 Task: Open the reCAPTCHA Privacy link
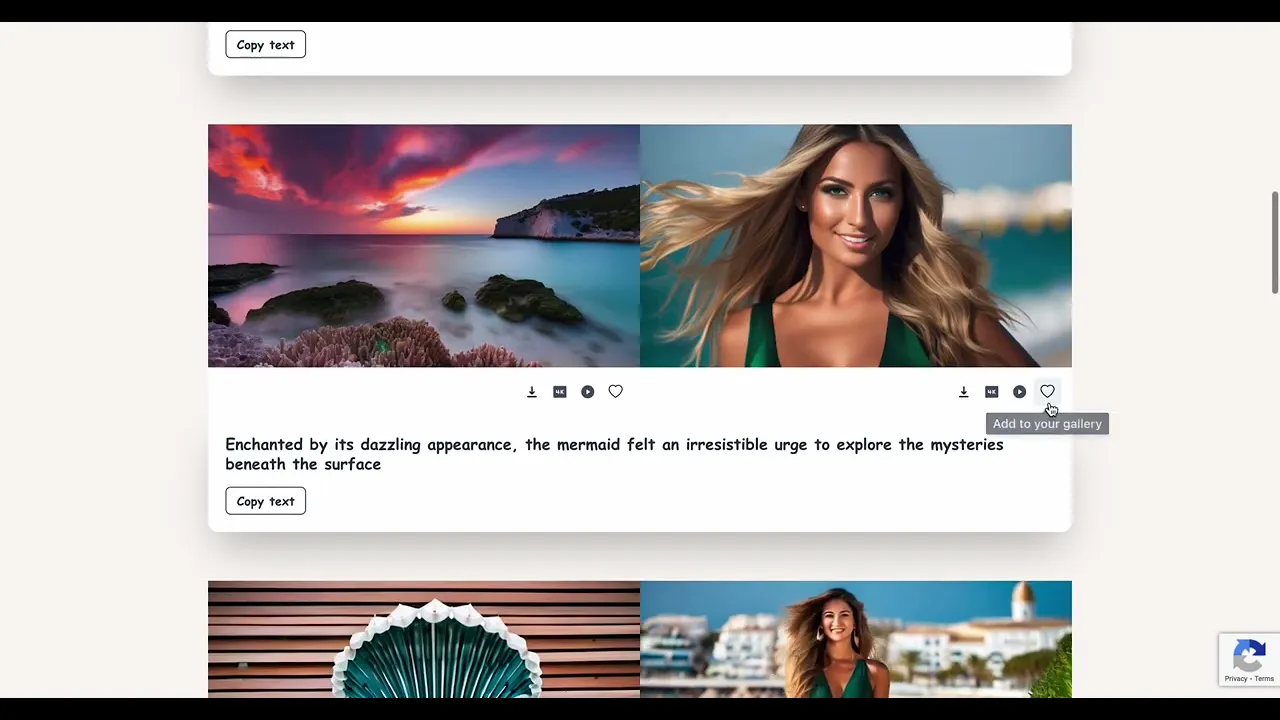1236,679
